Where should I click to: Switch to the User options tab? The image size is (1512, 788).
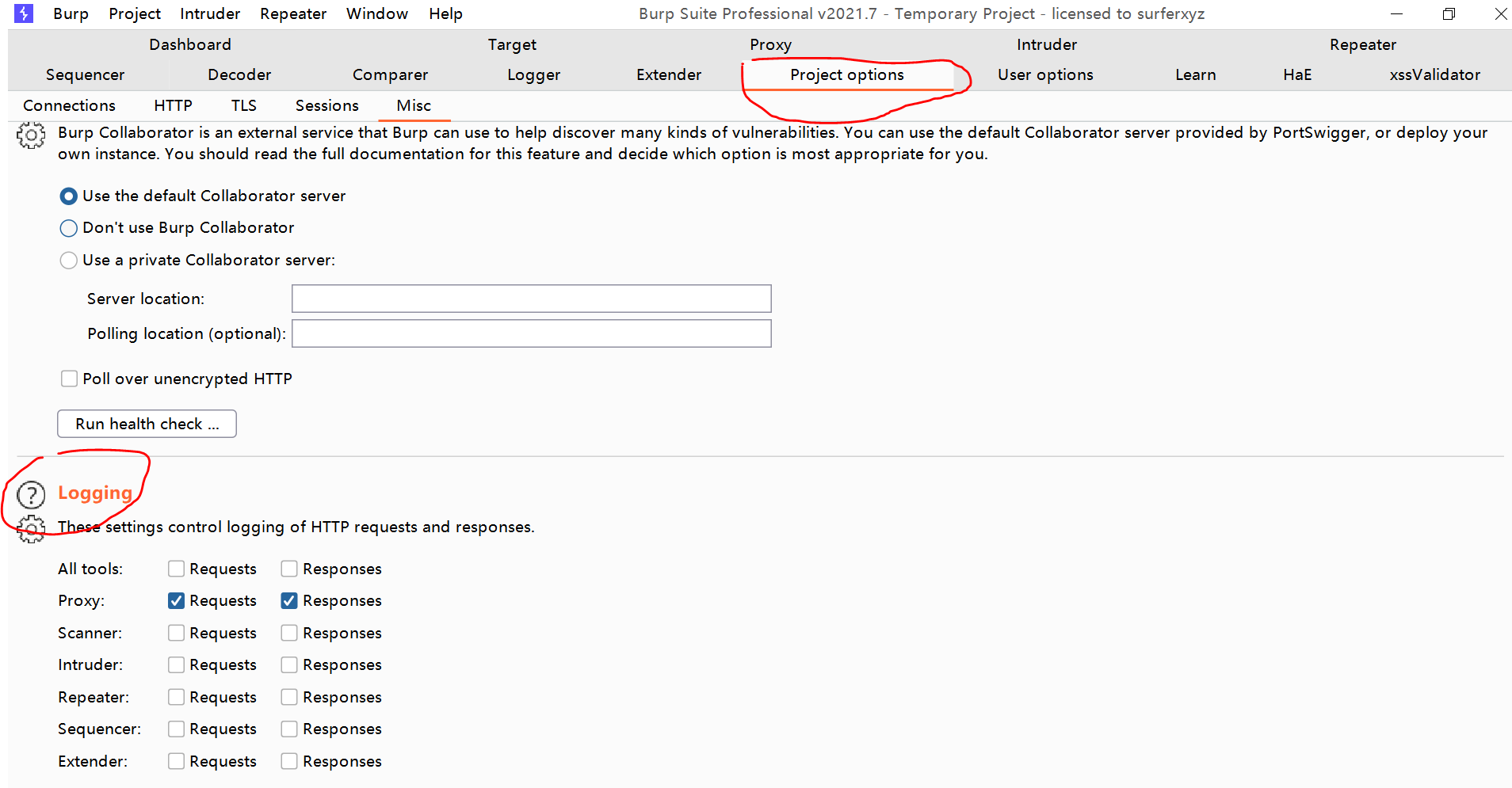click(1045, 74)
